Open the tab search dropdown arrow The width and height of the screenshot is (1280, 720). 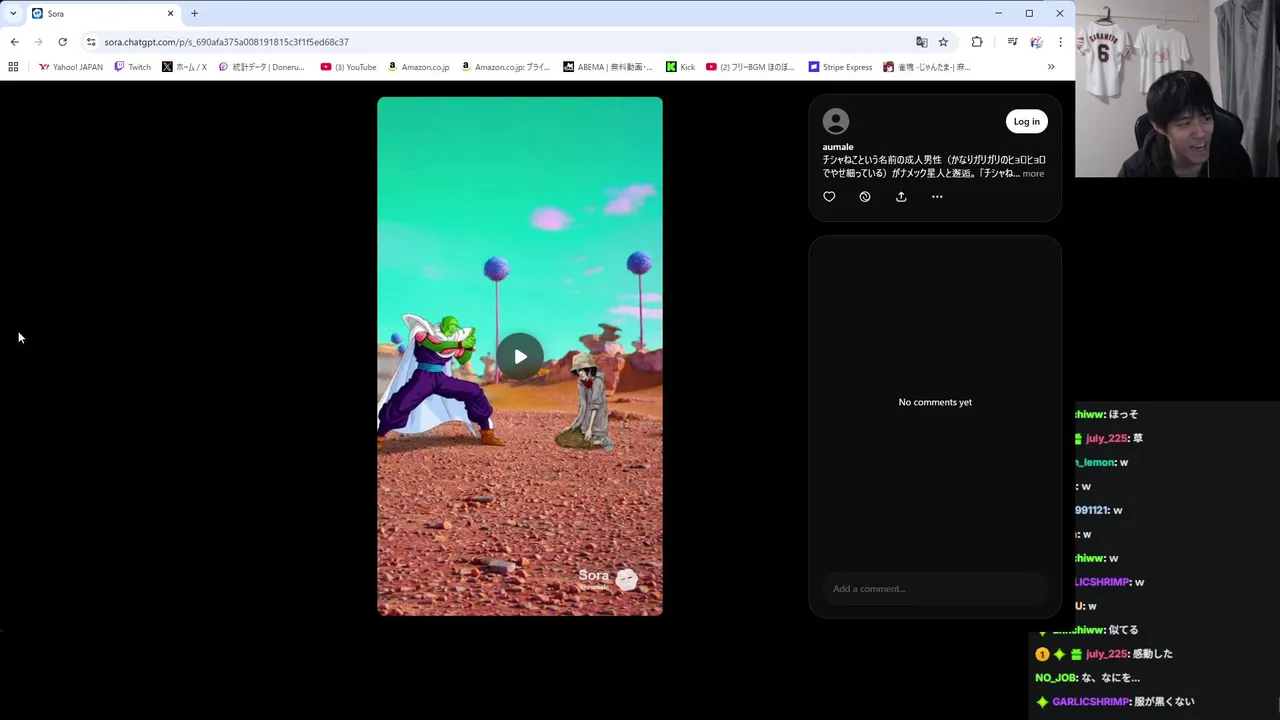coord(12,13)
